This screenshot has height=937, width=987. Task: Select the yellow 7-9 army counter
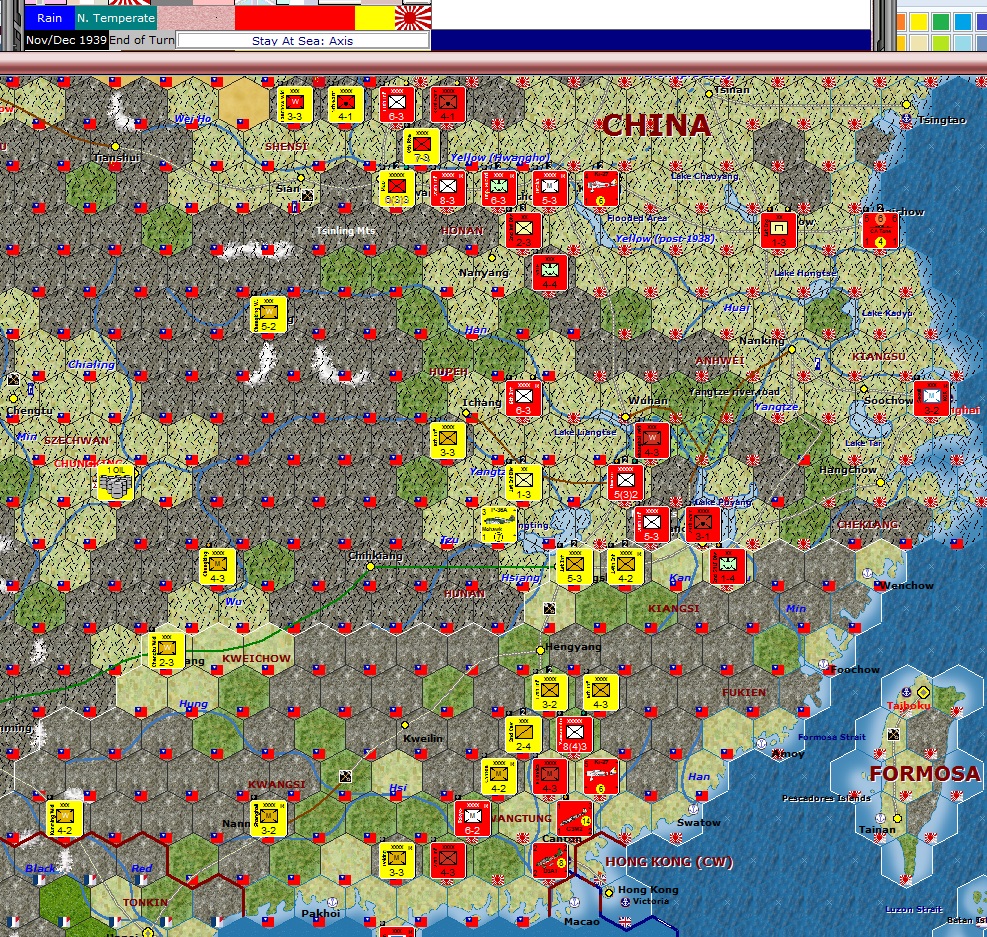click(x=421, y=146)
